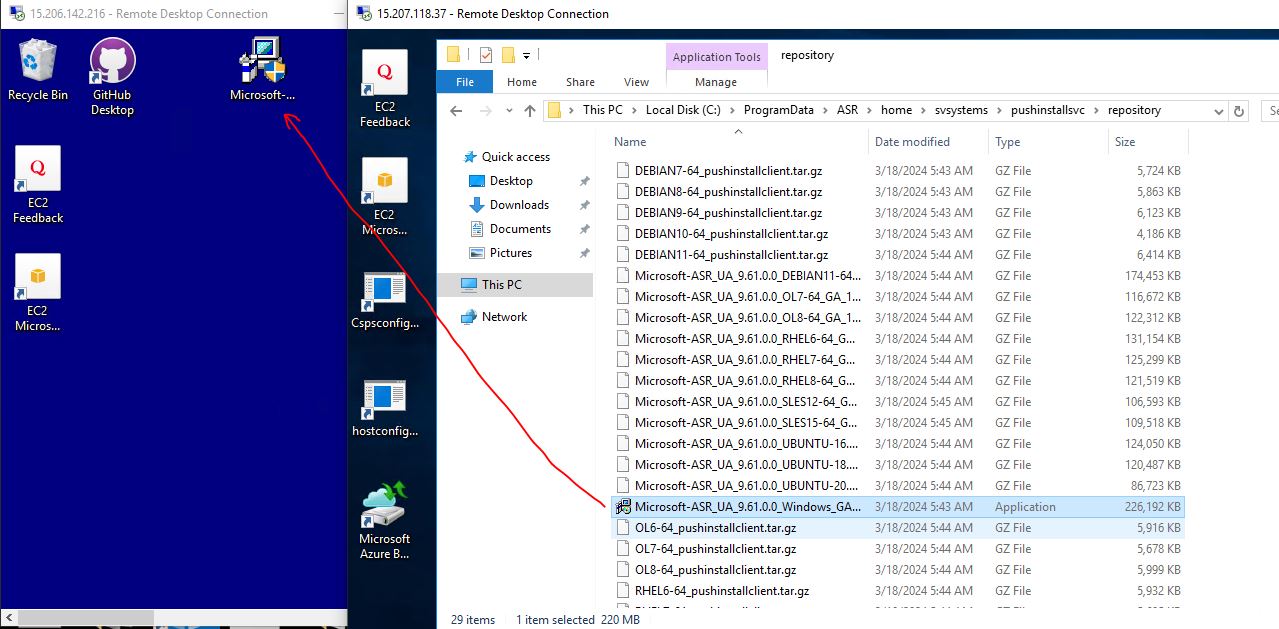Click the Up one level arrow
The width and height of the screenshot is (1279, 629).
(x=530, y=110)
